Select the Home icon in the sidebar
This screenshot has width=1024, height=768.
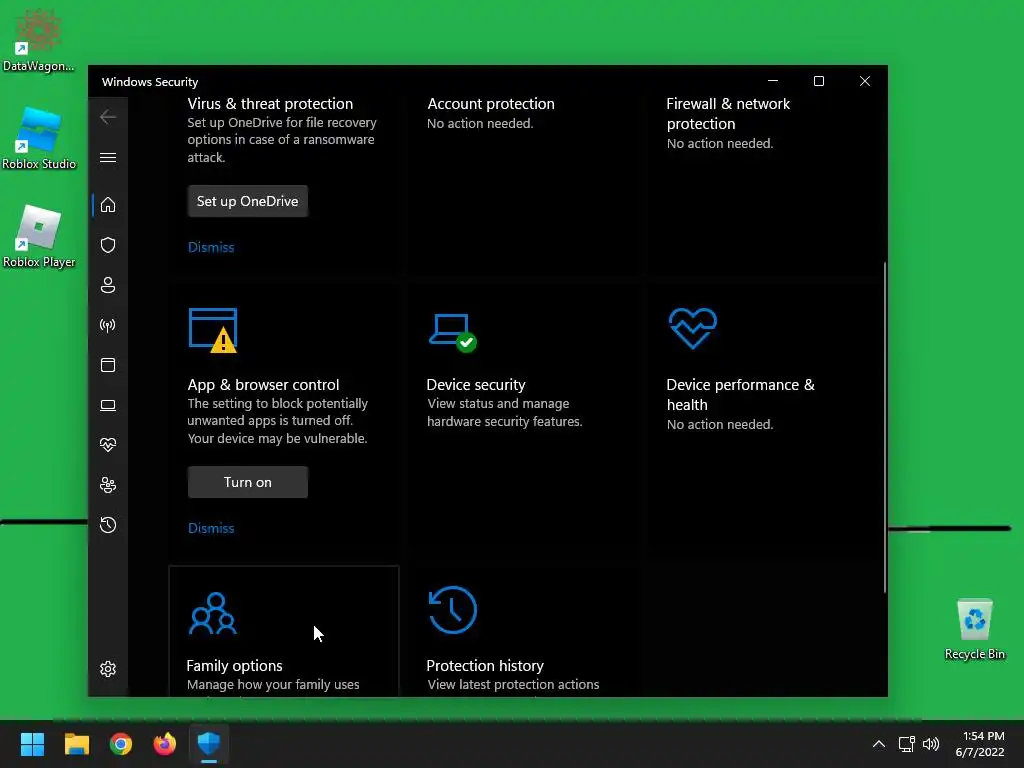point(108,205)
